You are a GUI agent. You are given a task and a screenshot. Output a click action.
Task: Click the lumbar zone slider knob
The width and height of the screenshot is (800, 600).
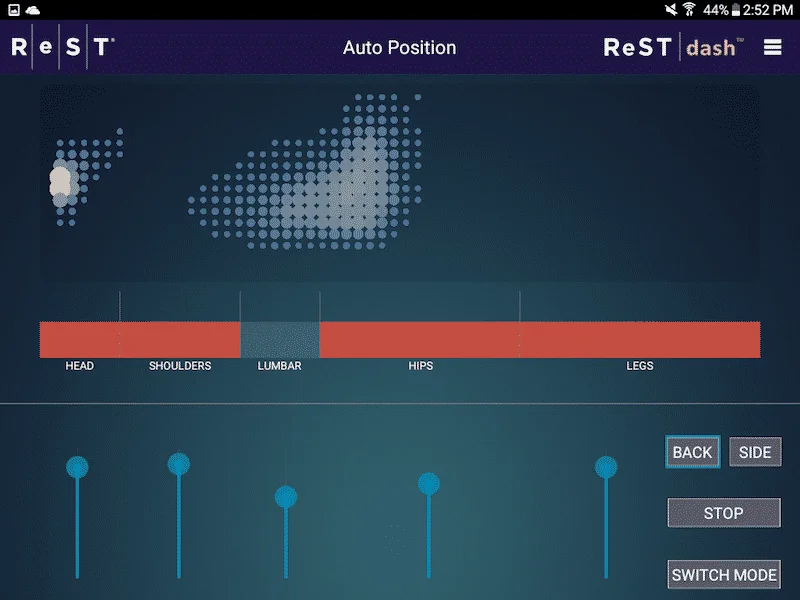click(286, 497)
